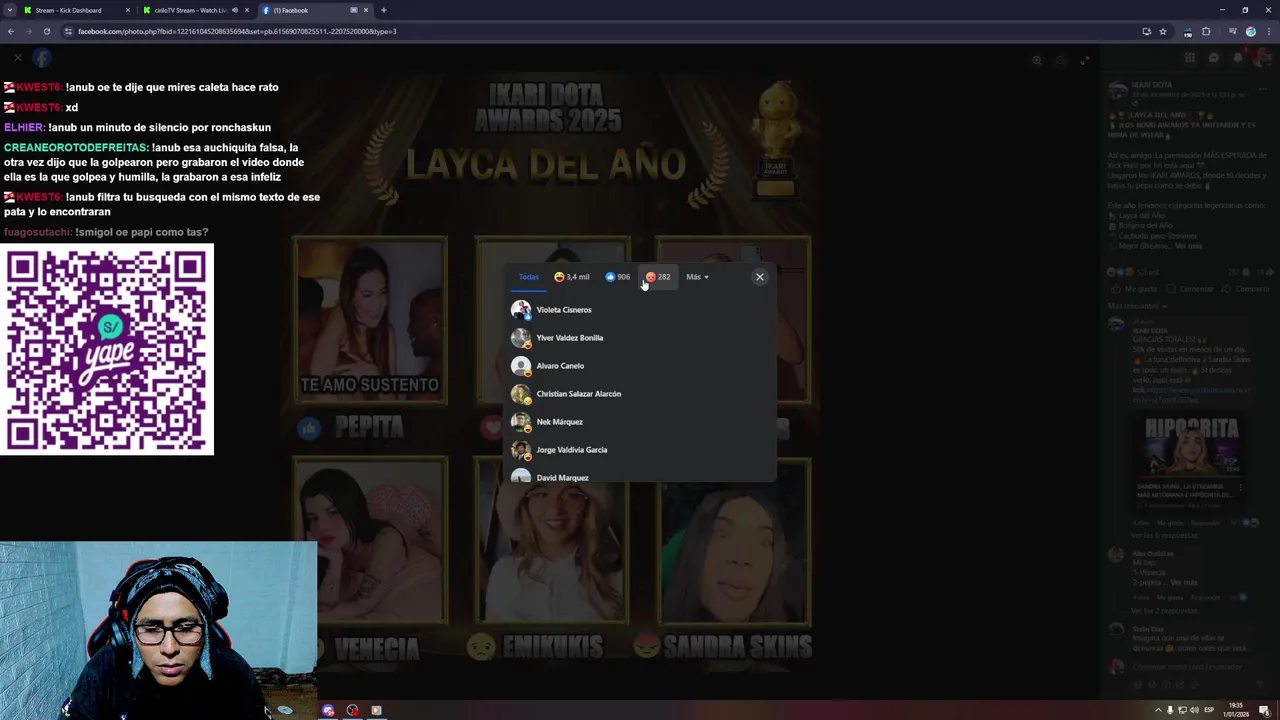1280x720 pixels.
Task: Open the browser profile avatar
Action: coord(1250,31)
